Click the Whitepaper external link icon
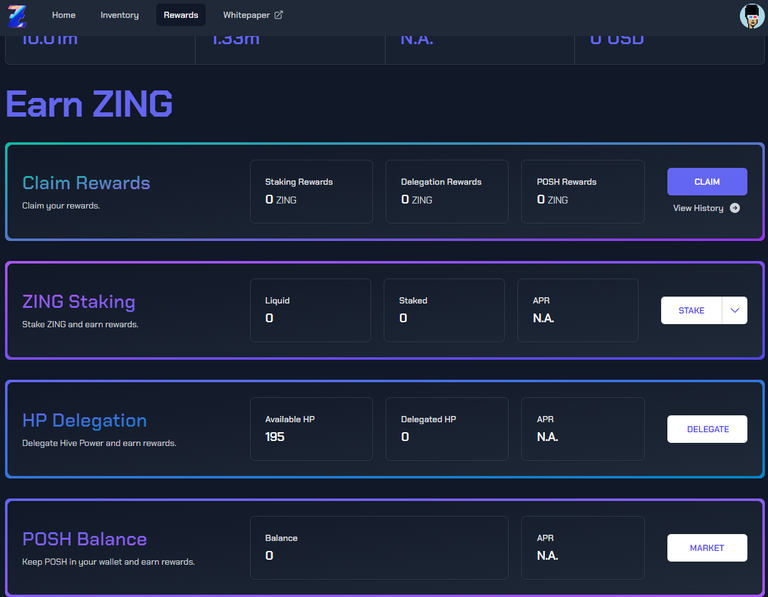 point(278,15)
